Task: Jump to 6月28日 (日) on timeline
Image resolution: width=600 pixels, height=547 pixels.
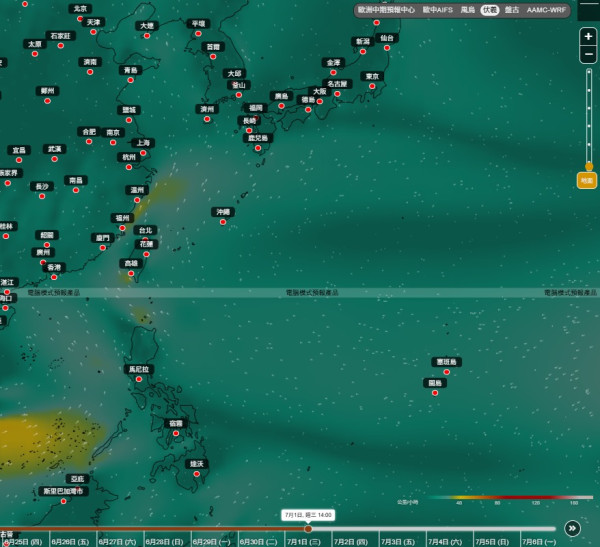Action: [x=164, y=542]
